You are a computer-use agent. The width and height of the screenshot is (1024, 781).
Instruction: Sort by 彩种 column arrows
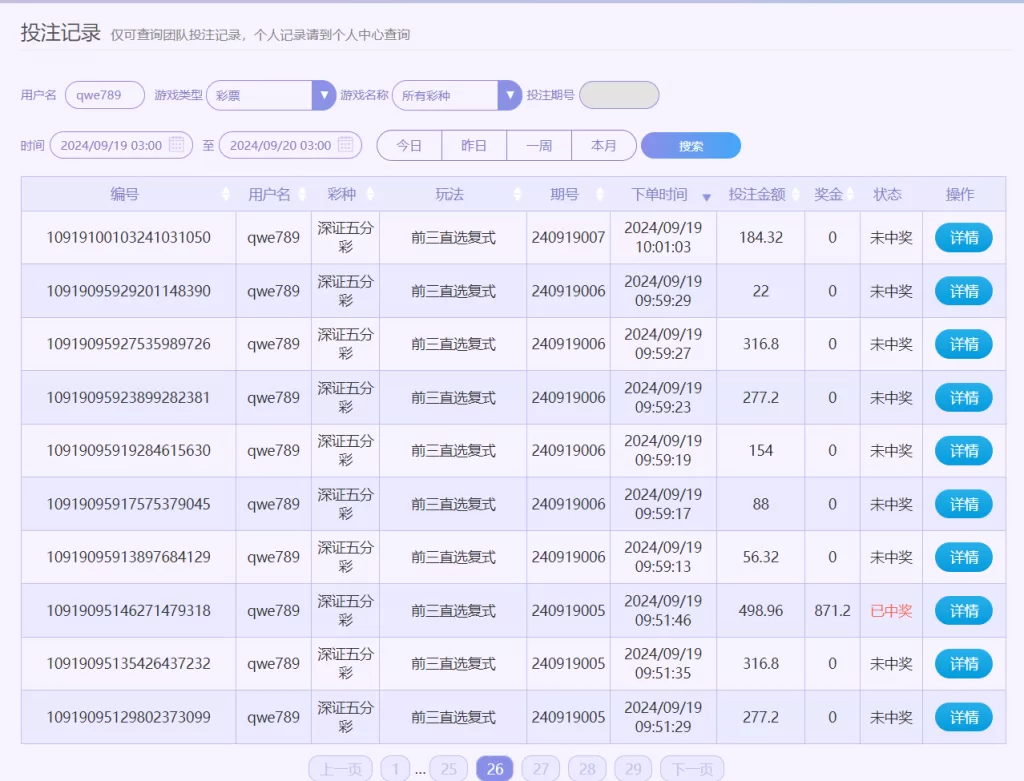point(370,194)
